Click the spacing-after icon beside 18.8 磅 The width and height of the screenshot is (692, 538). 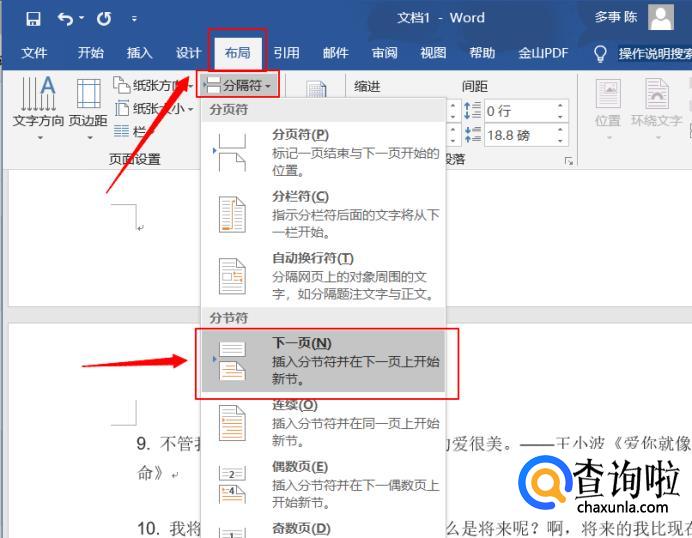(472, 134)
